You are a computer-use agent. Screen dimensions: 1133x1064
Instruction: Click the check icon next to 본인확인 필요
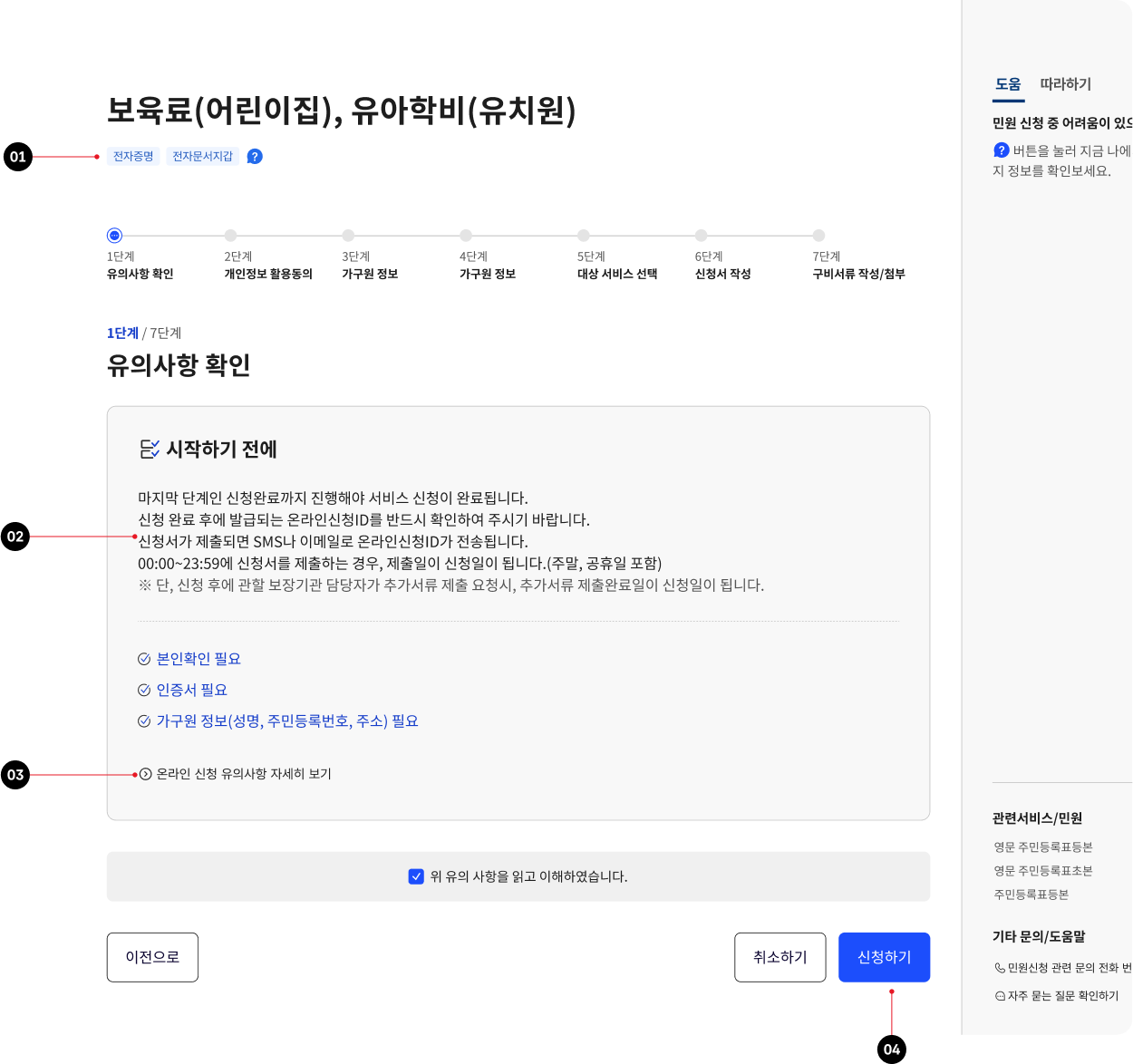pyautogui.click(x=144, y=659)
